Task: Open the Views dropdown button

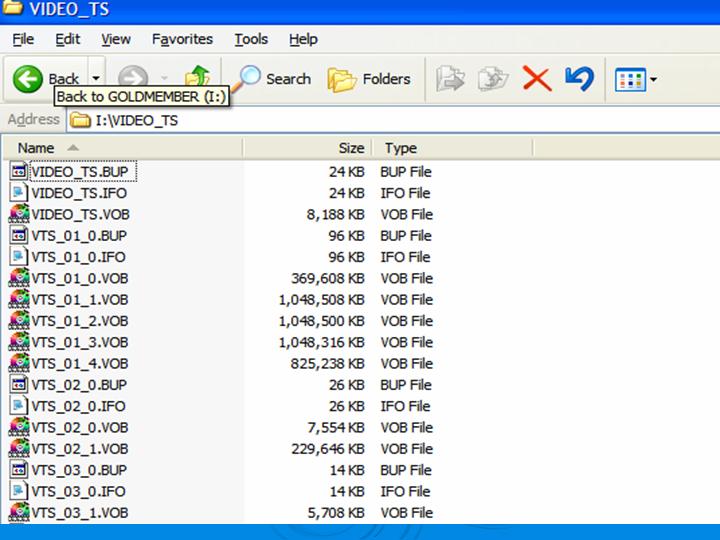Action: point(636,80)
